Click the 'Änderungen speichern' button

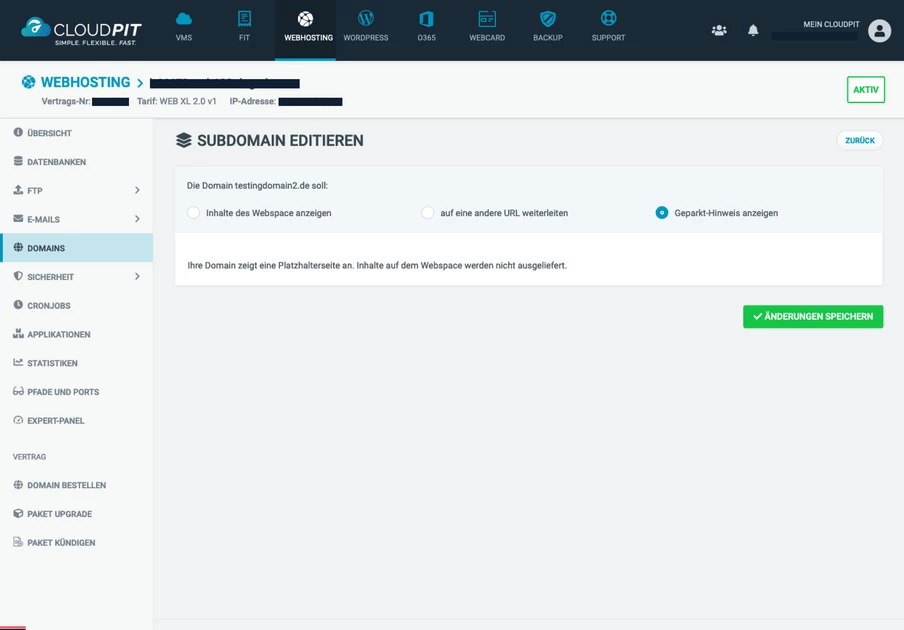(812, 317)
